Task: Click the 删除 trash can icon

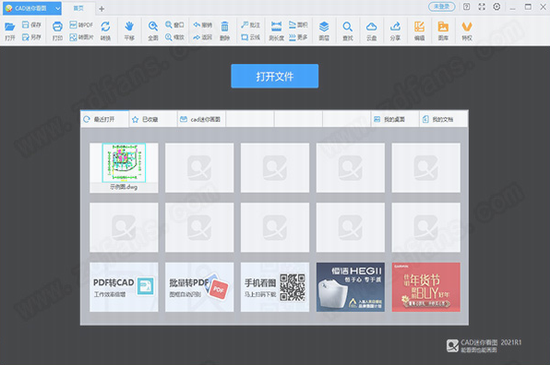Action: 224,27
